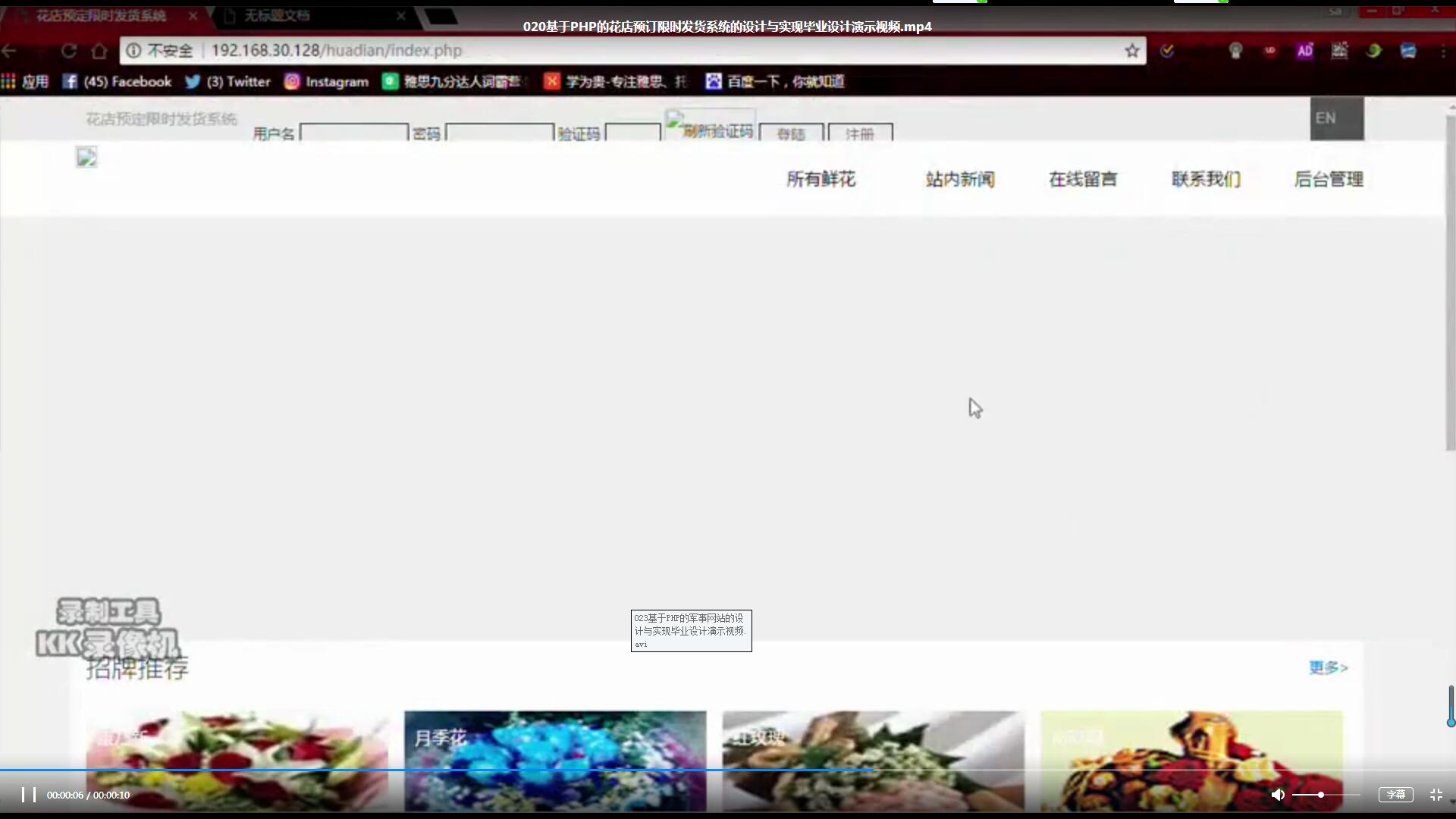The width and height of the screenshot is (1456, 819).
Task: Click the 注册 register button
Action: 860,133
